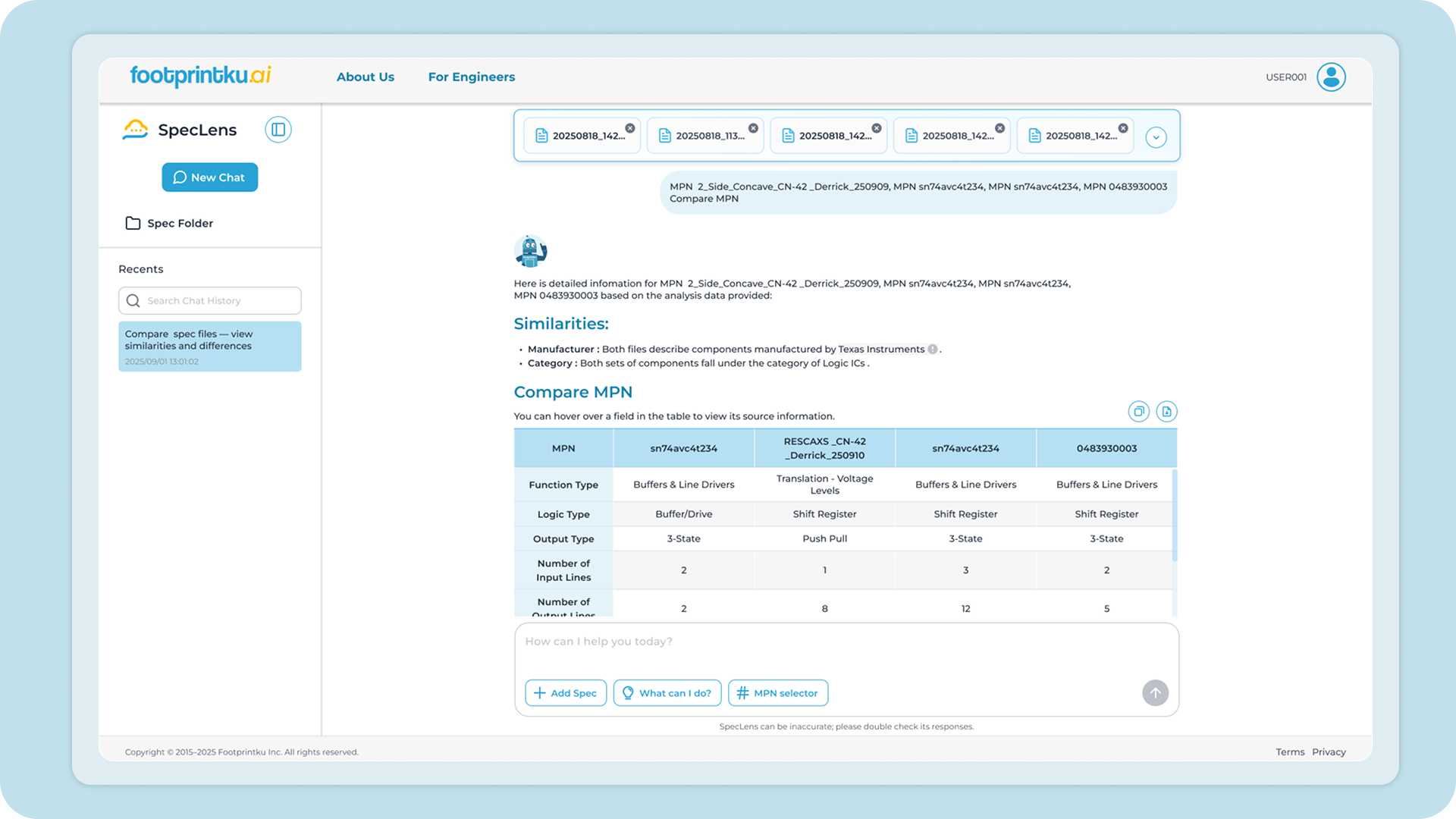Focus the Search Chat History field
This screenshot has height=819, width=1456.
210,301
